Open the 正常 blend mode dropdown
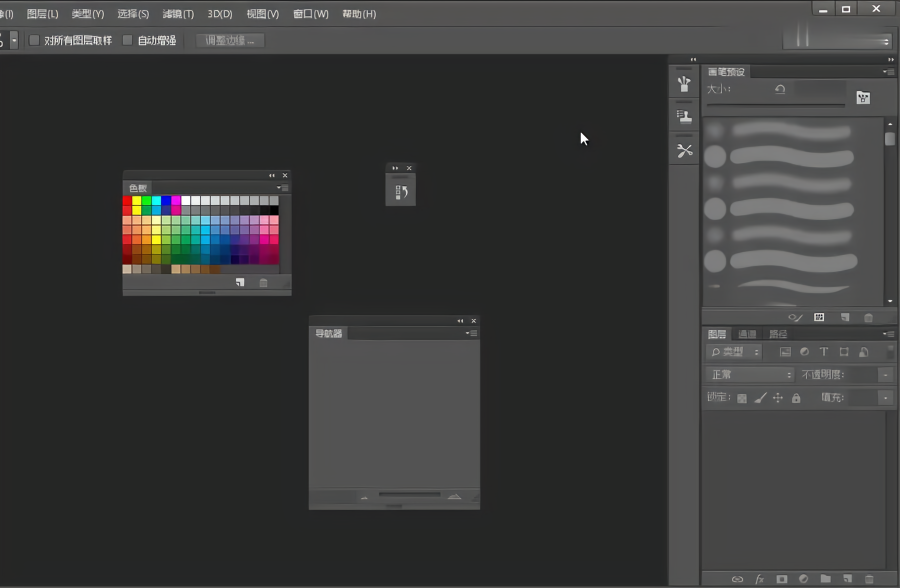This screenshot has height=588, width=900. pyautogui.click(x=750, y=375)
